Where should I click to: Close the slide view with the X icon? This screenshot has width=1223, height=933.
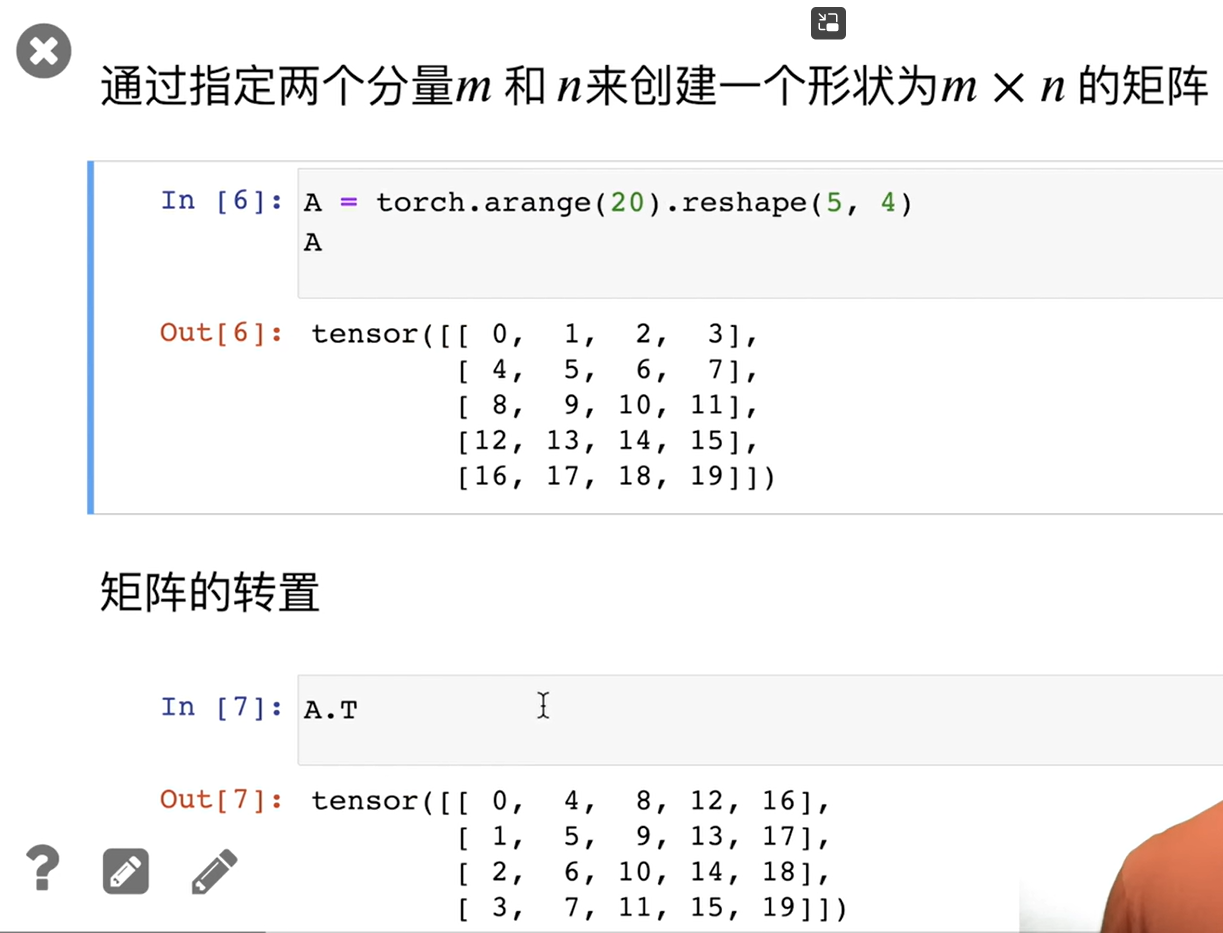click(x=44, y=51)
